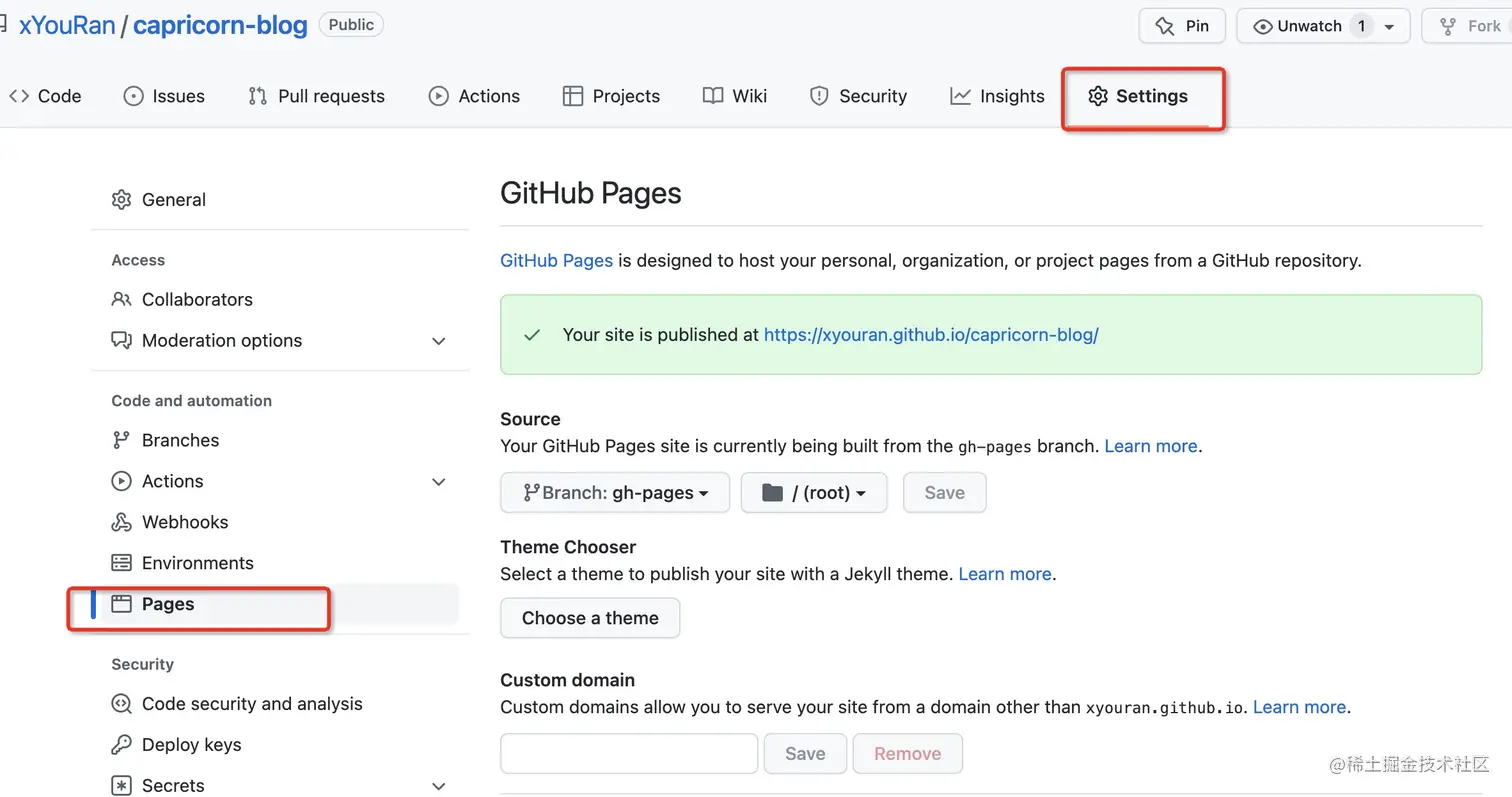Screen dimensions: 1512x797
Task: Open capricorn-blog repository link
Action: coord(220,25)
